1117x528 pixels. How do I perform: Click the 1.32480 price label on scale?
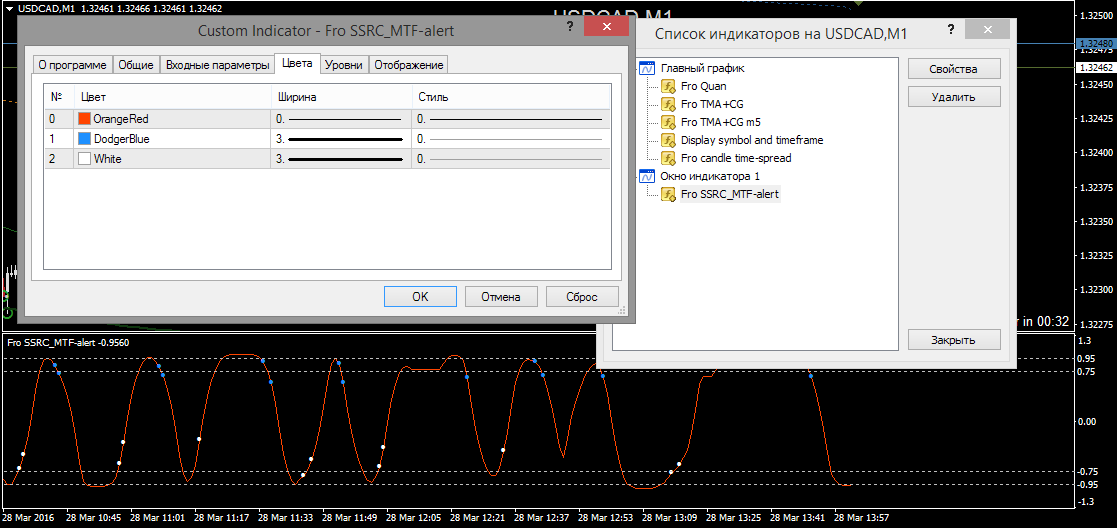[x=1096, y=43]
